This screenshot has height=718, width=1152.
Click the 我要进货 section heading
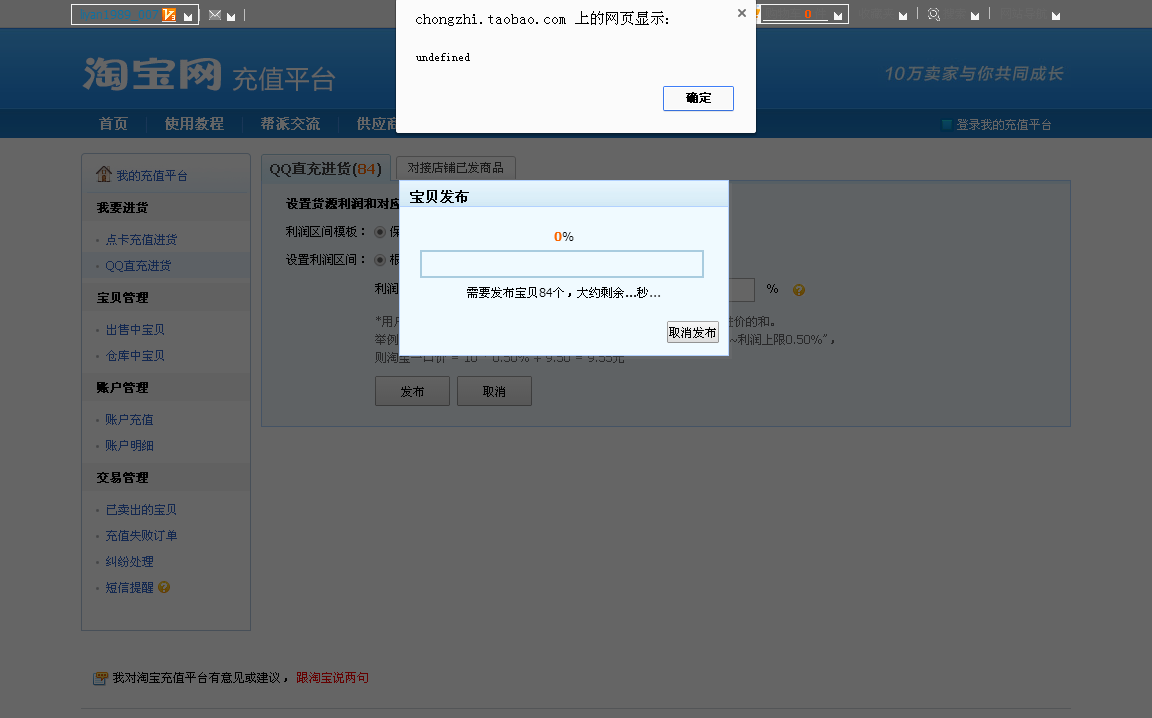[x=122, y=208]
